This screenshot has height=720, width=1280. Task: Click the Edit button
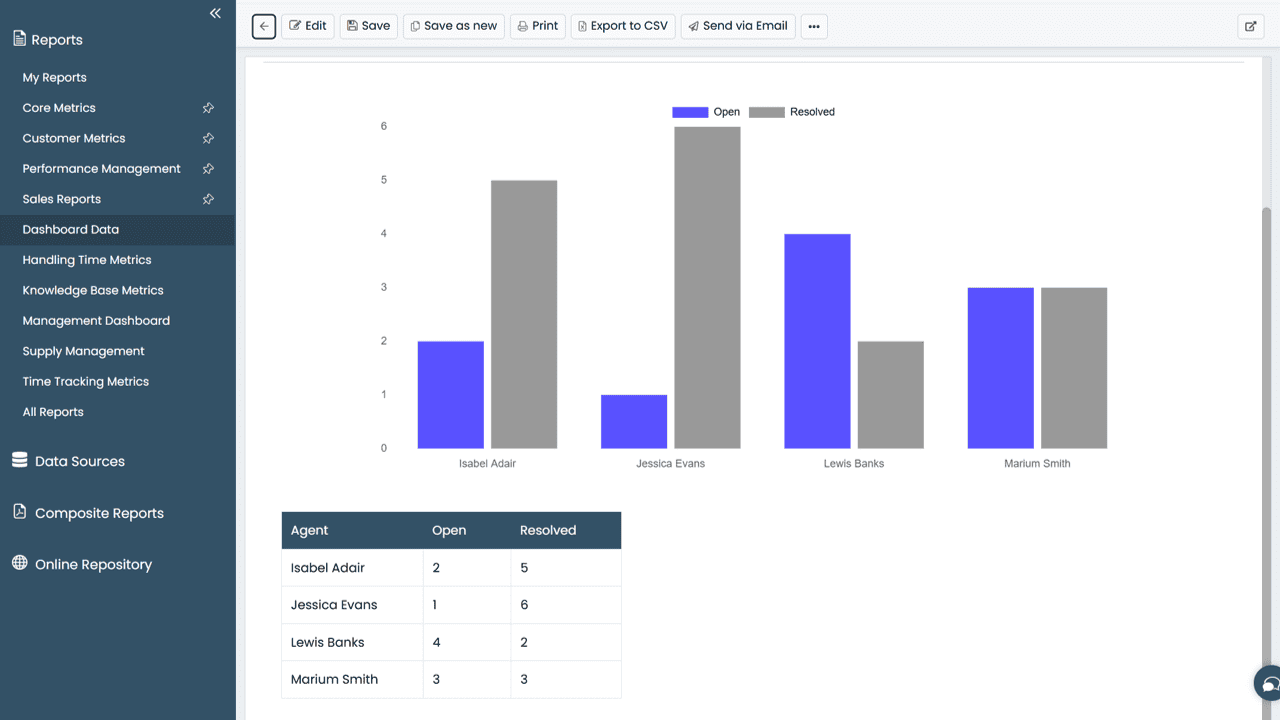(308, 26)
